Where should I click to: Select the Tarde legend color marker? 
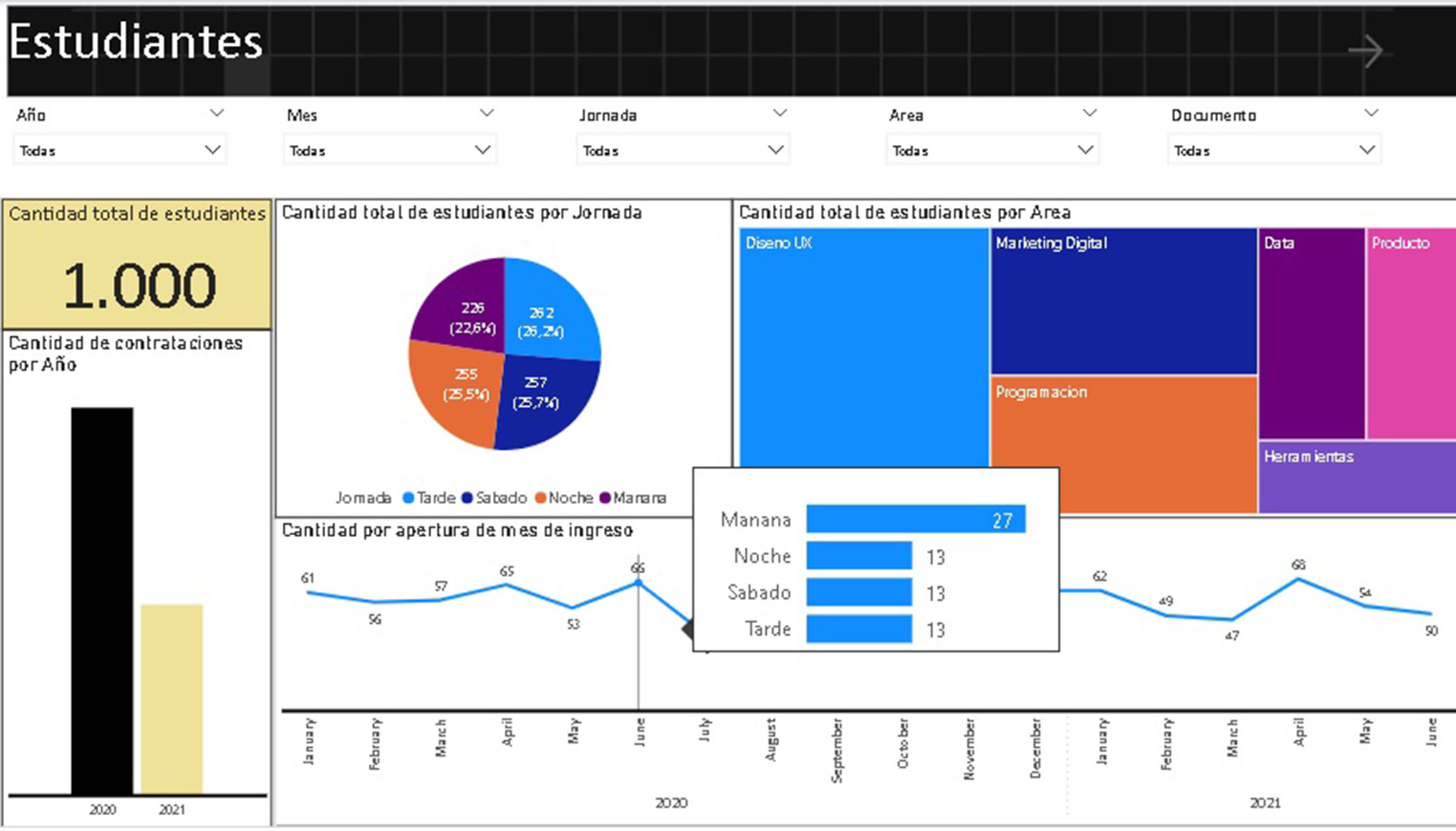point(408,498)
